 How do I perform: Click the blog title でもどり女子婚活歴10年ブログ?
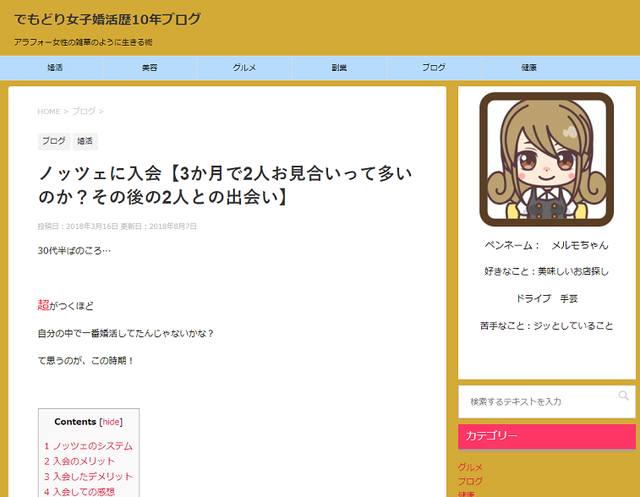coord(107,19)
